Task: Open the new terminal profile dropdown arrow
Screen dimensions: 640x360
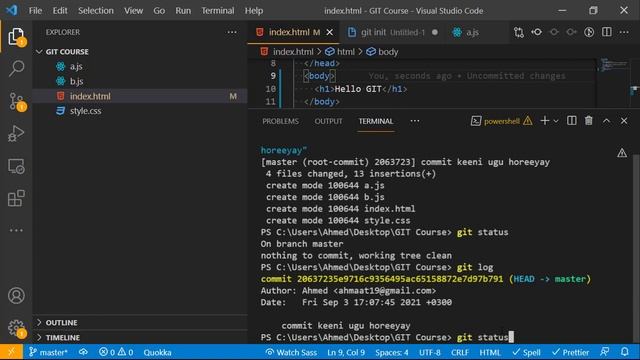Action: click(x=556, y=121)
